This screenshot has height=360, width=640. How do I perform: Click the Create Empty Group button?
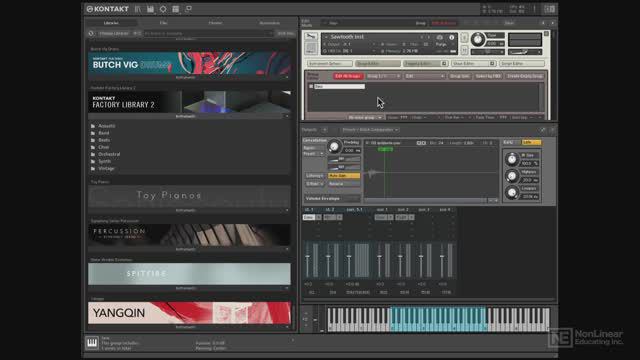pyautogui.click(x=525, y=76)
